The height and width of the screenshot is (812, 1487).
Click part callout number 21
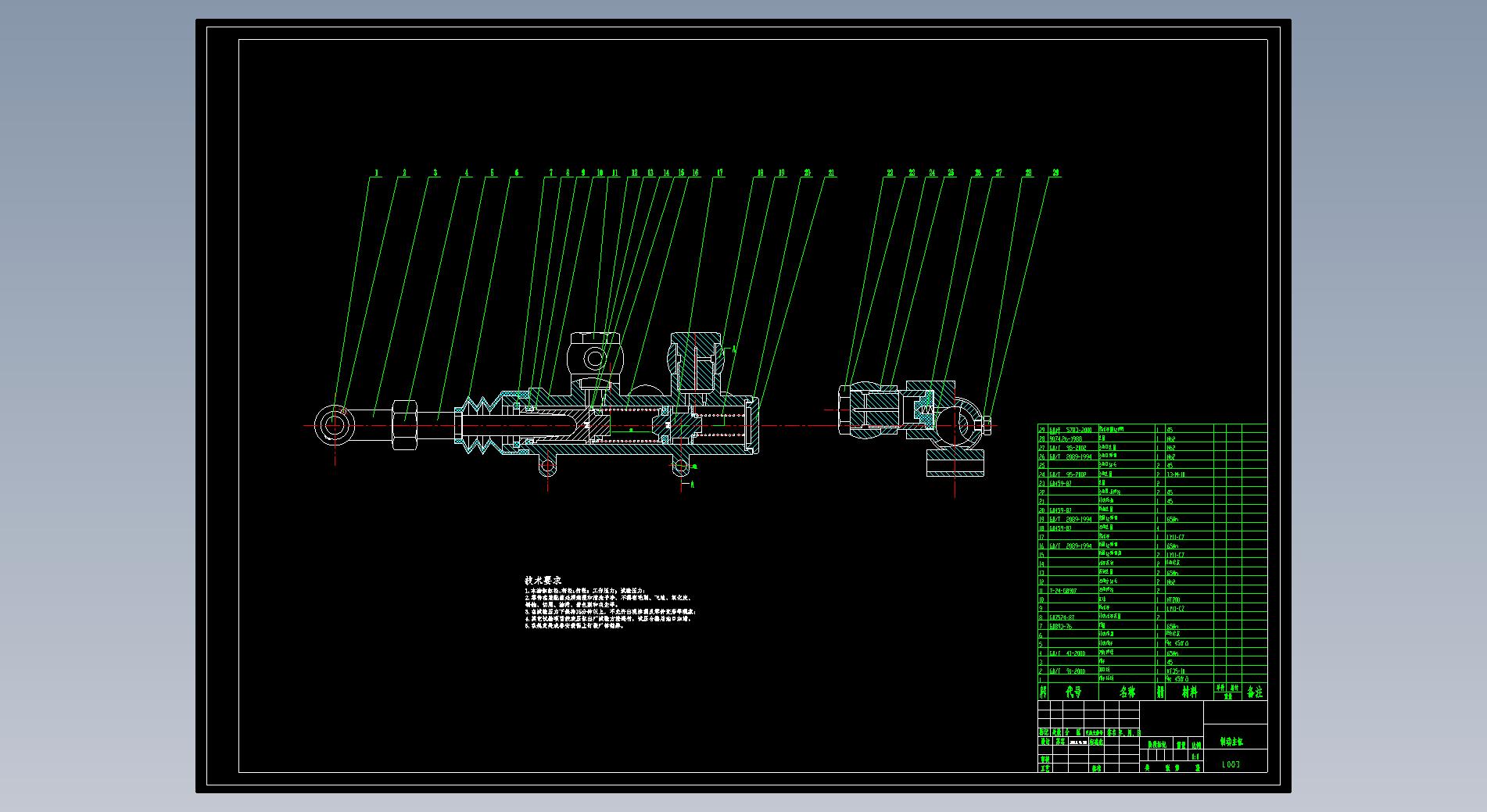coord(830,173)
